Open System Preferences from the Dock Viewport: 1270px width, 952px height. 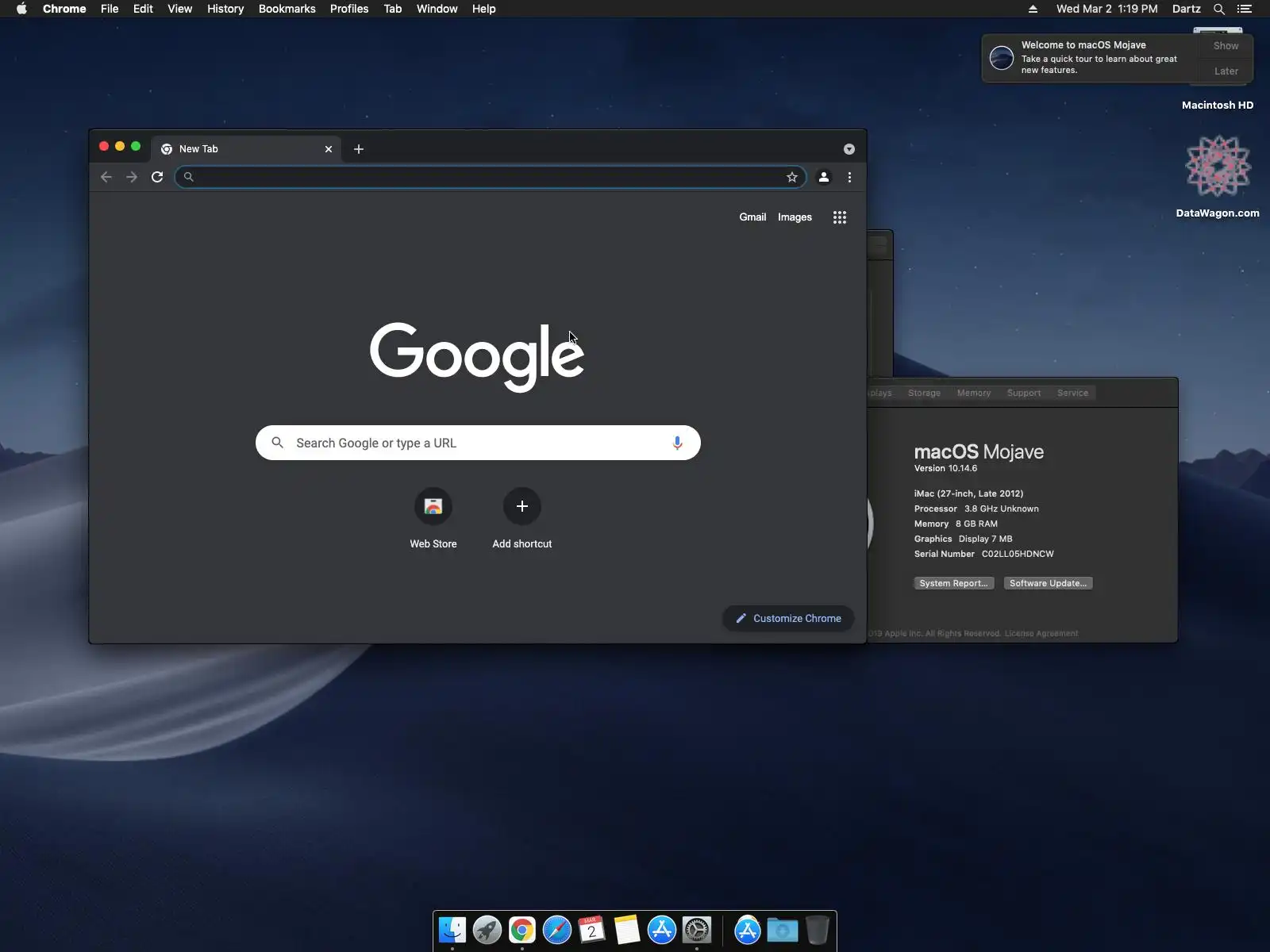click(697, 930)
